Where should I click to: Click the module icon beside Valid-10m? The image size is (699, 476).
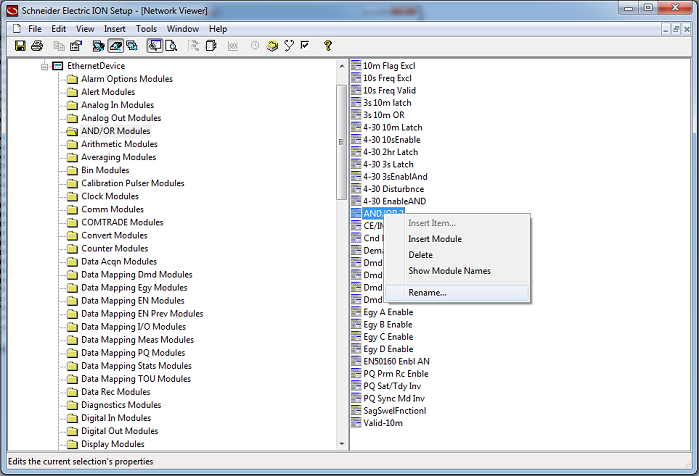356,423
